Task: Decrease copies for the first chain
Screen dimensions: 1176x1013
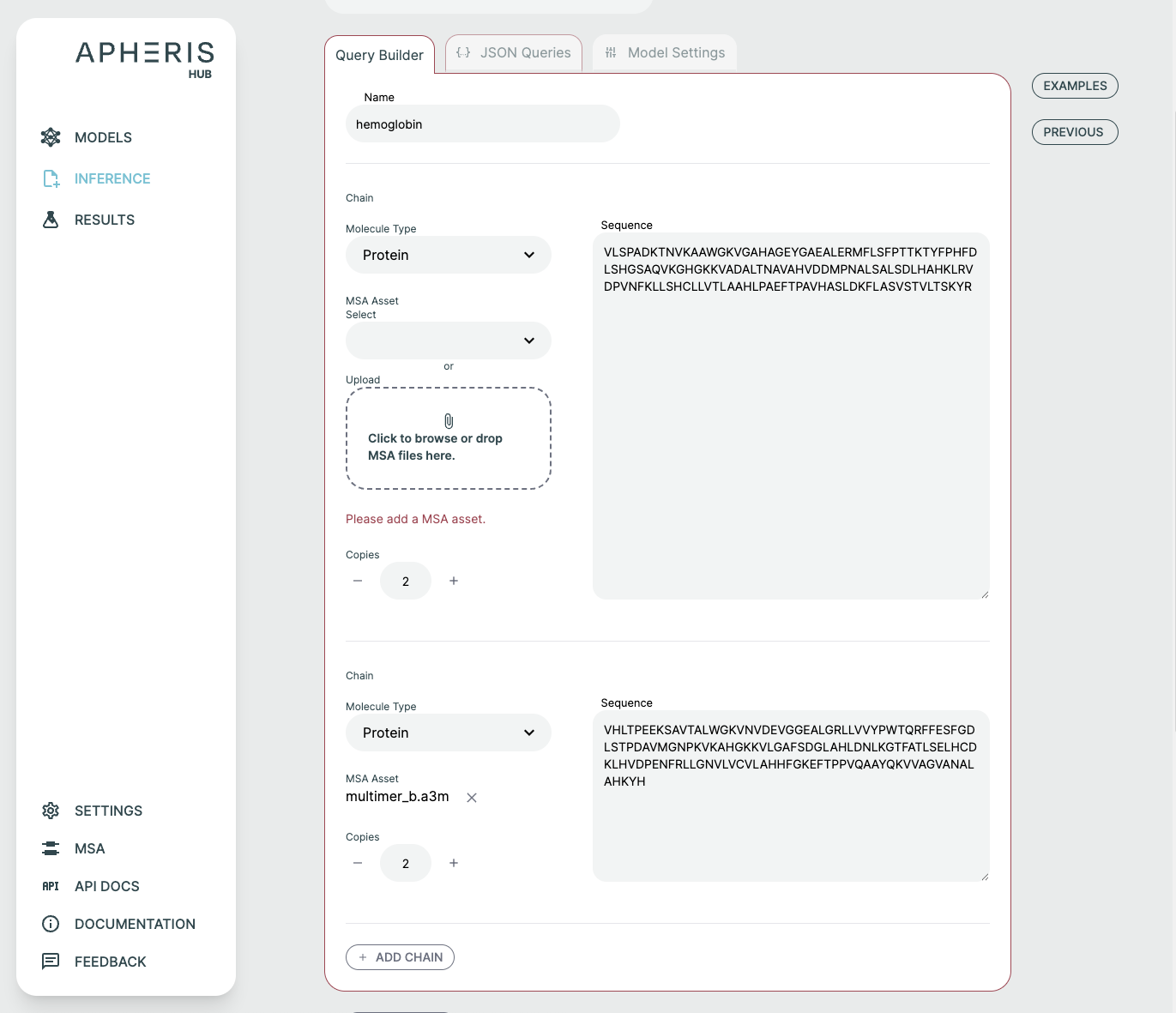Action: tap(358, 581)
